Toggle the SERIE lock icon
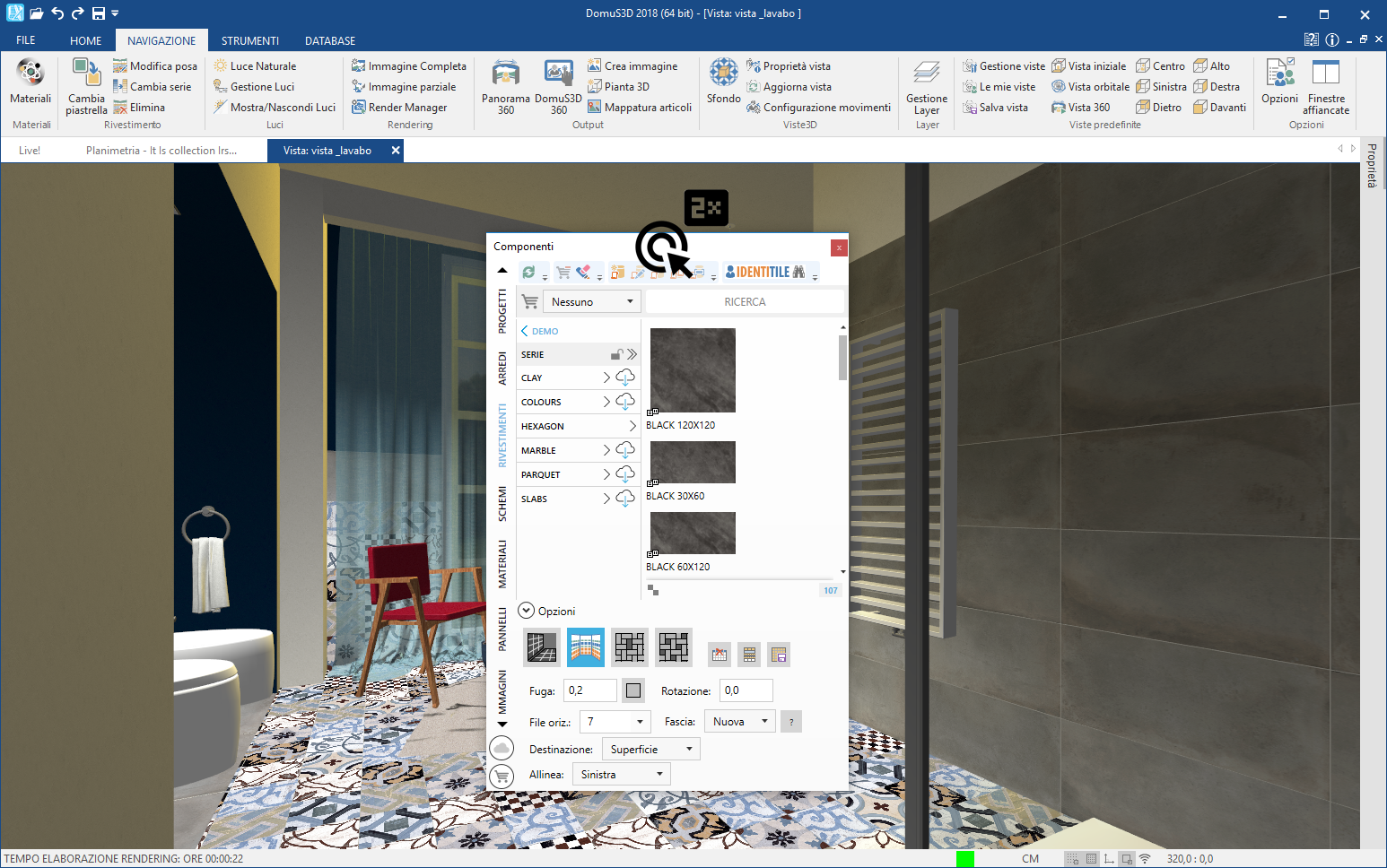 pos(617,354)
